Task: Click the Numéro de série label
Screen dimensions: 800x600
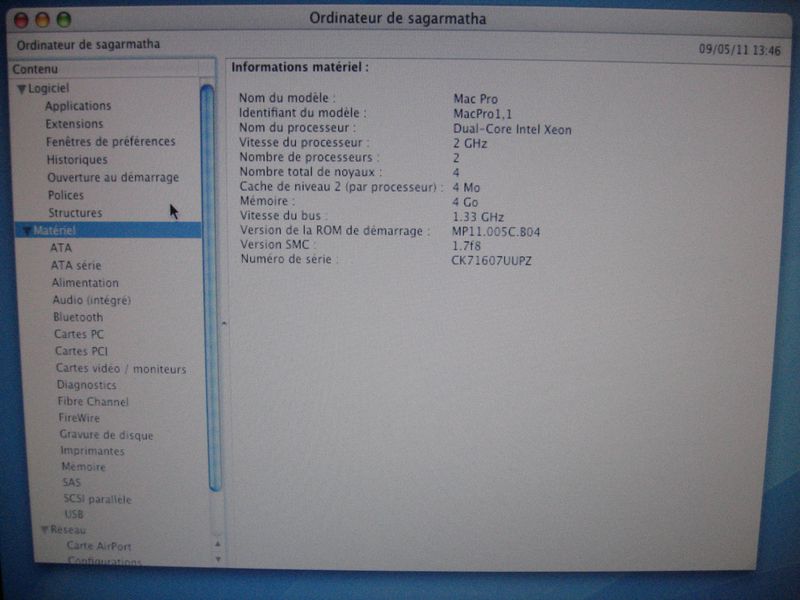Action: coord(288,259)
